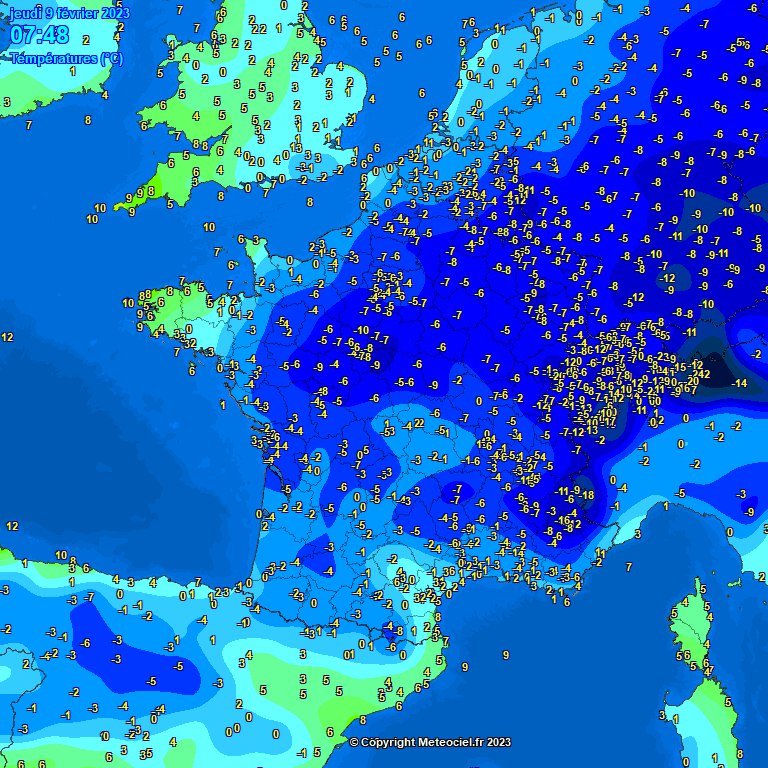Select the -18 station reading in southeast France
Screen dimensions: 768x768
click(587, 495)
